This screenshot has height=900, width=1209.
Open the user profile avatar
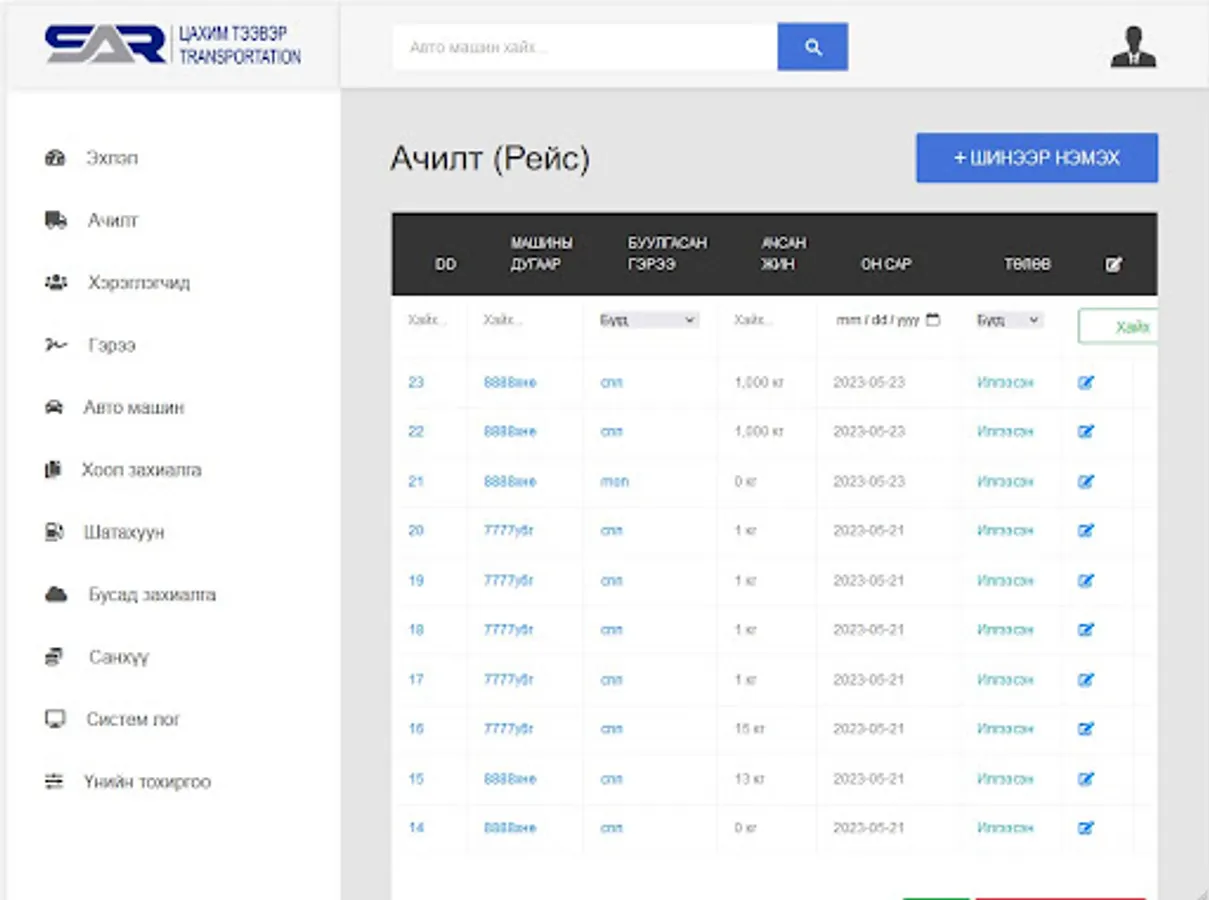(1133, 47)
